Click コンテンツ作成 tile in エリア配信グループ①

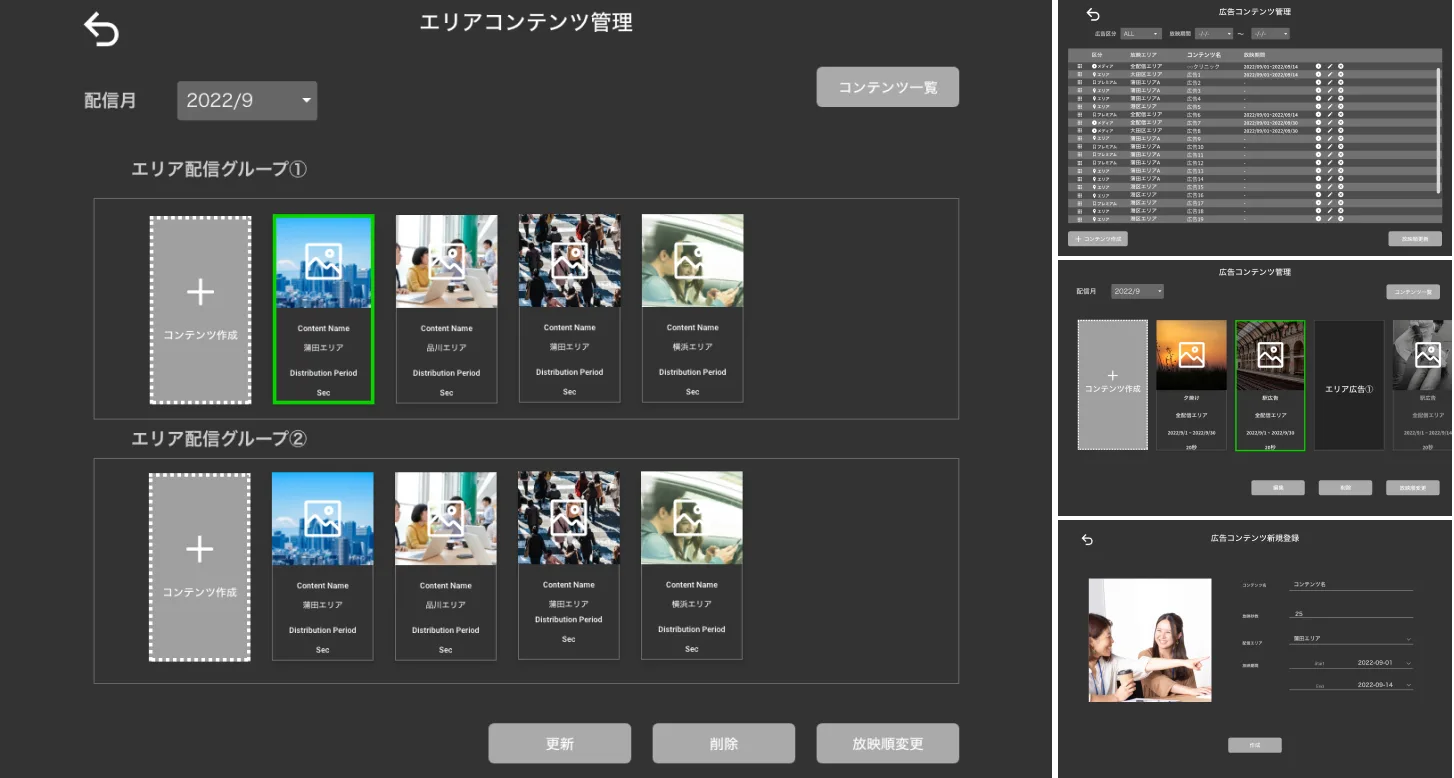click(200, 309)
